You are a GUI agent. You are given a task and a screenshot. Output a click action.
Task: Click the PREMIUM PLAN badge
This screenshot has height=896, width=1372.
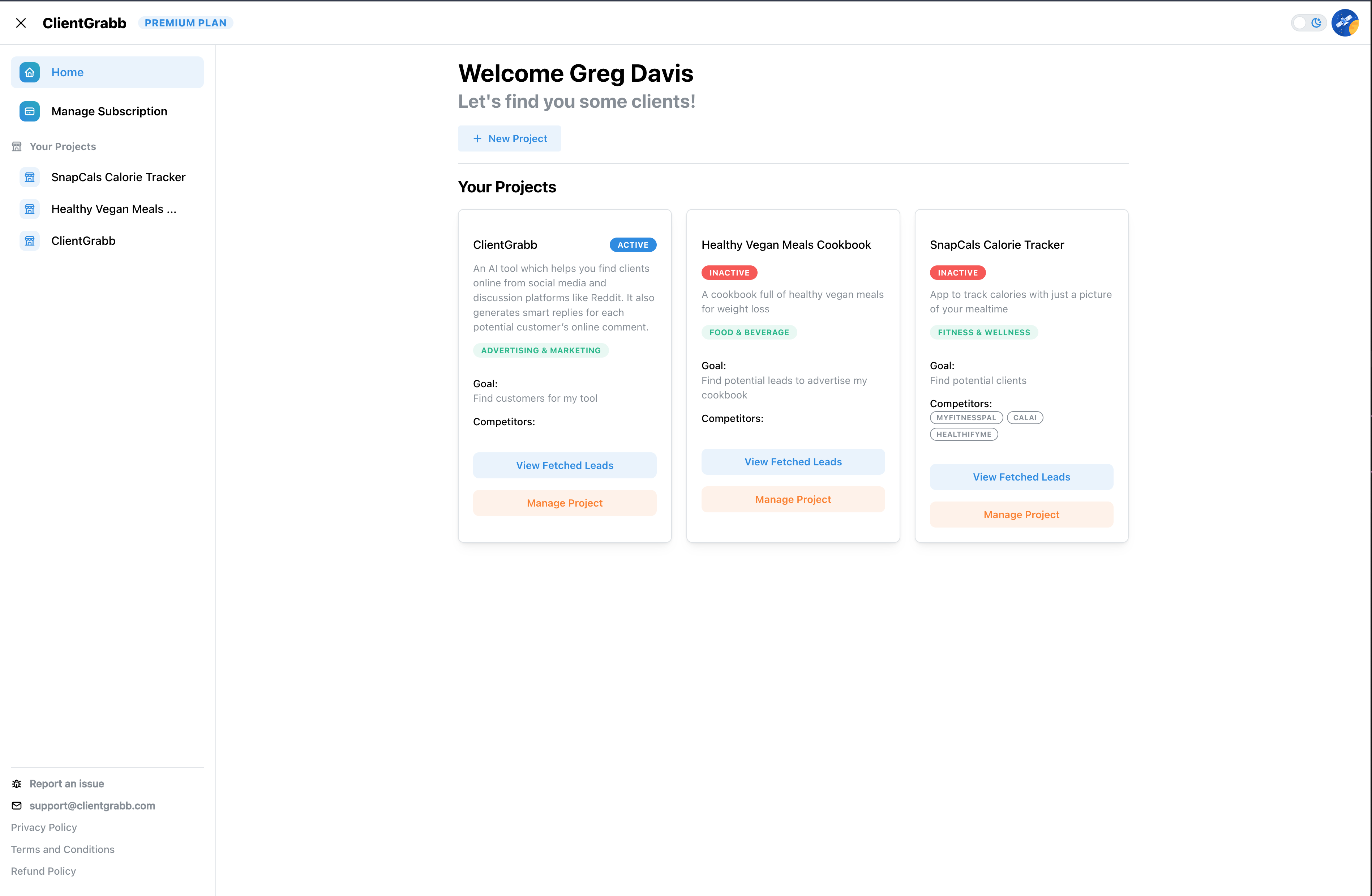tap(185, 23)
